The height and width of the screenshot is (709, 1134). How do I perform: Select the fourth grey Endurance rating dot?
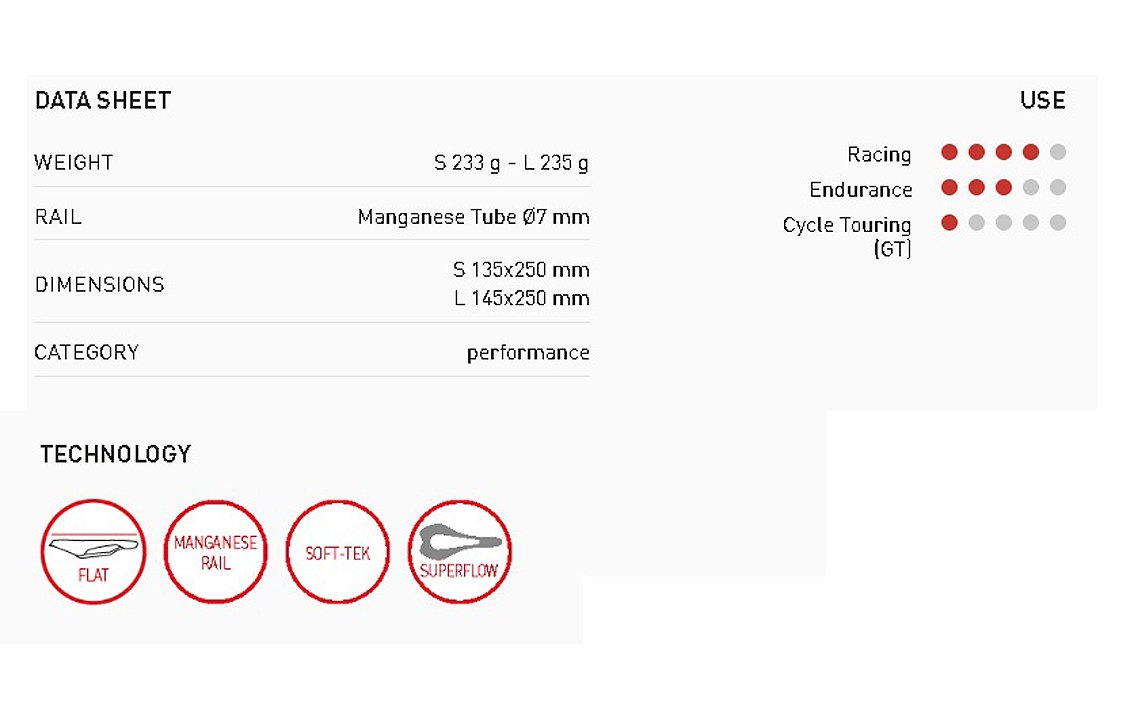click(1031, 188)
